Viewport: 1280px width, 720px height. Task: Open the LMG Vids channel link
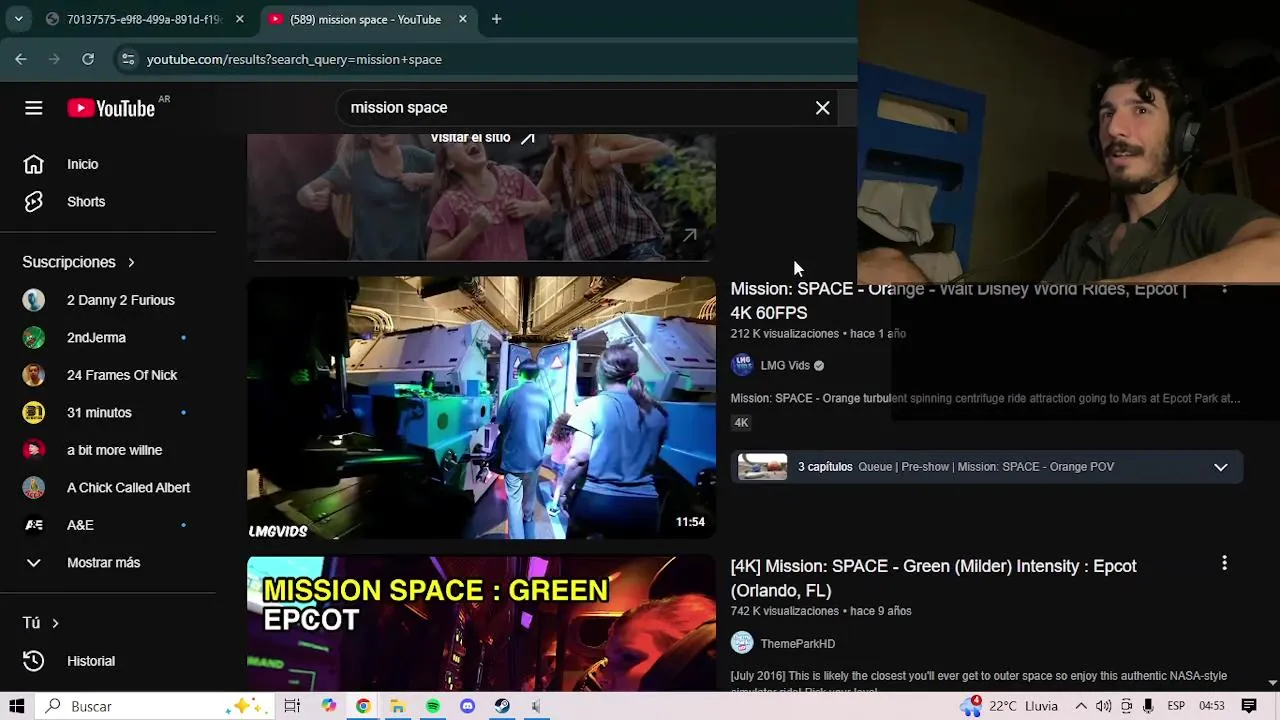click(x=785, y=366)
